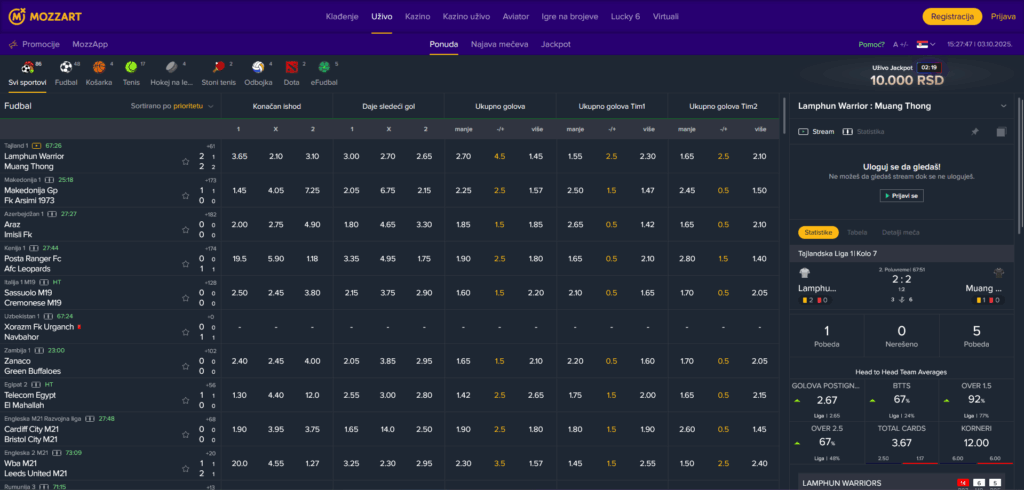
Task: Open the Serbian flag language selector
Action: tap(924, 45)
